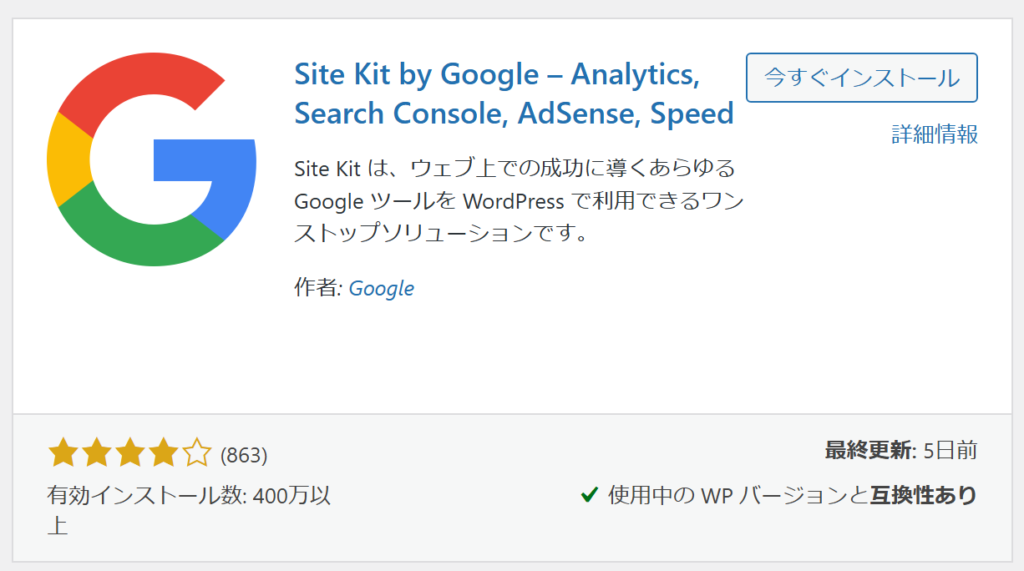The width and height of the screenshot is (1024, 571).
Task: Click the first gold rating star
Action: [64, 455]
